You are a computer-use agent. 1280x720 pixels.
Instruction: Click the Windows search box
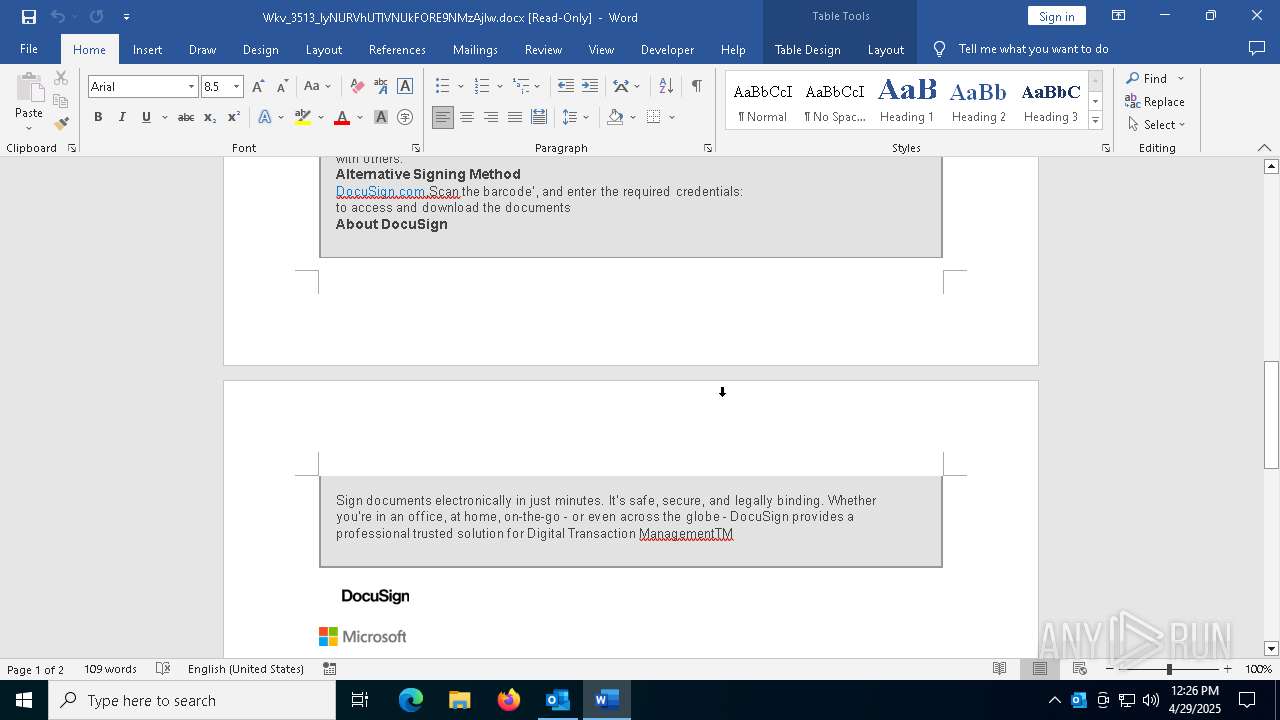click(x=192, y=700)
